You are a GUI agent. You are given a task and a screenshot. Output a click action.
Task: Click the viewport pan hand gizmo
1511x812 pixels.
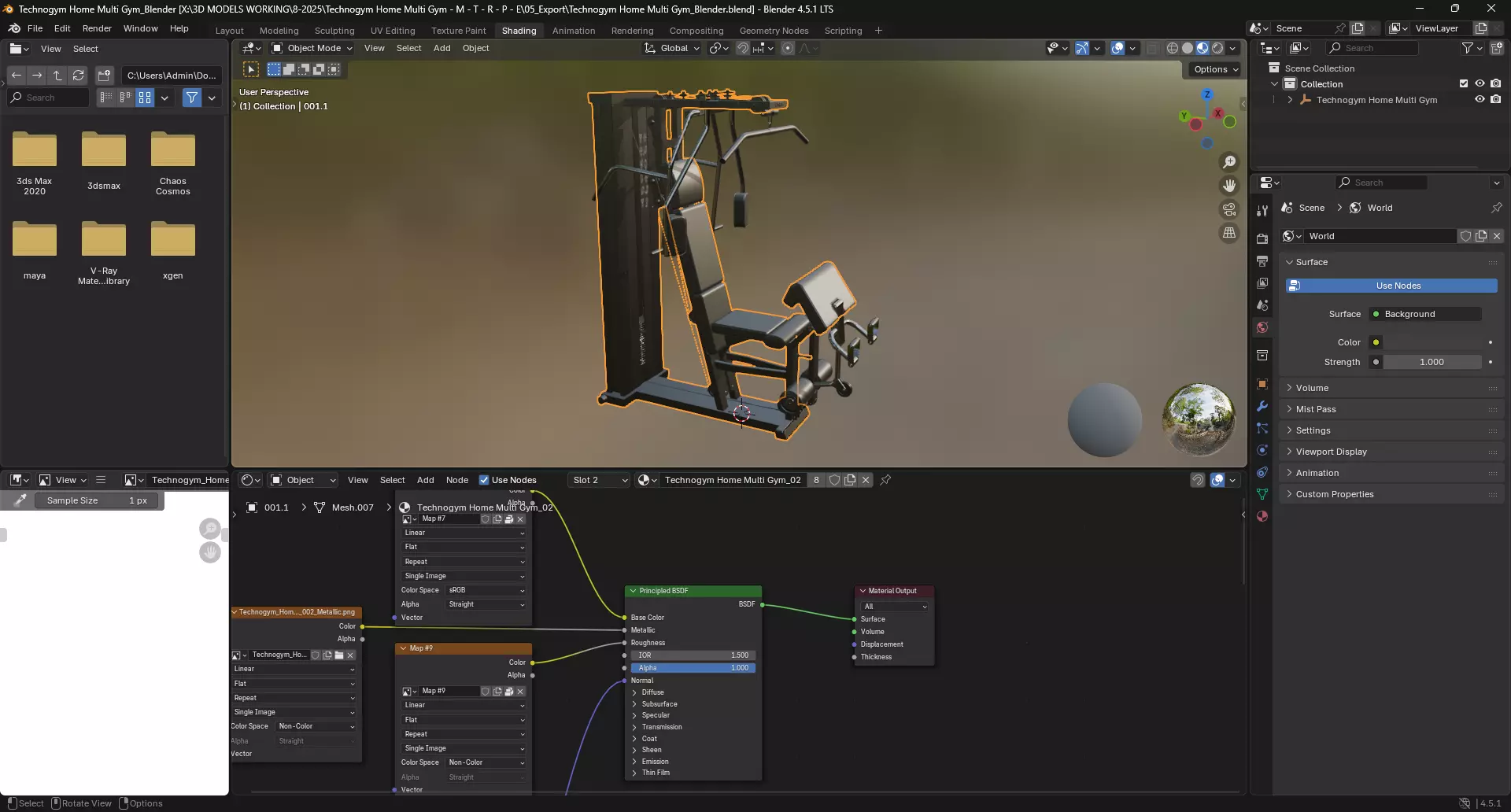1228,186
